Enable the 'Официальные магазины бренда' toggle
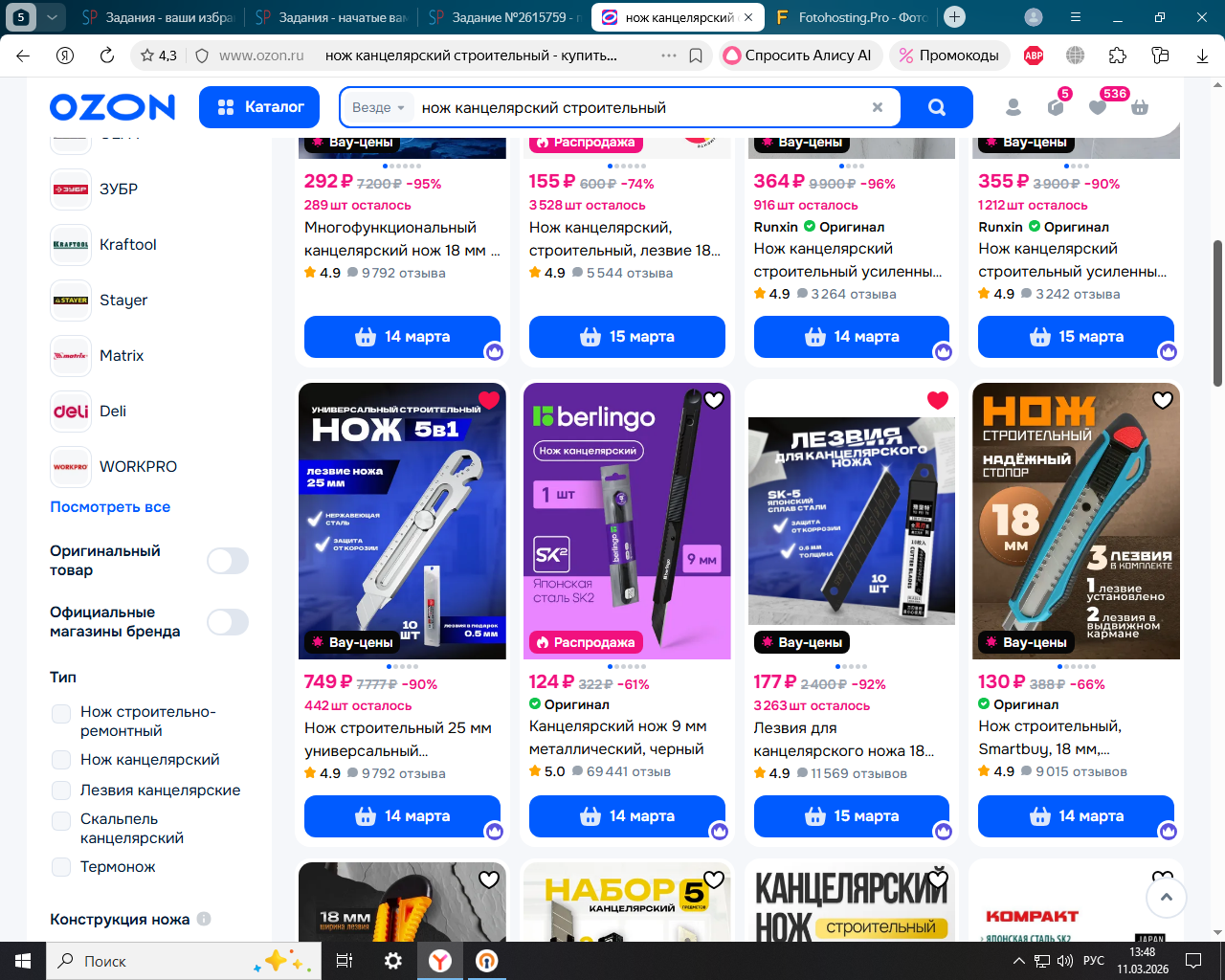1225x980 pixels. (228, 622)
